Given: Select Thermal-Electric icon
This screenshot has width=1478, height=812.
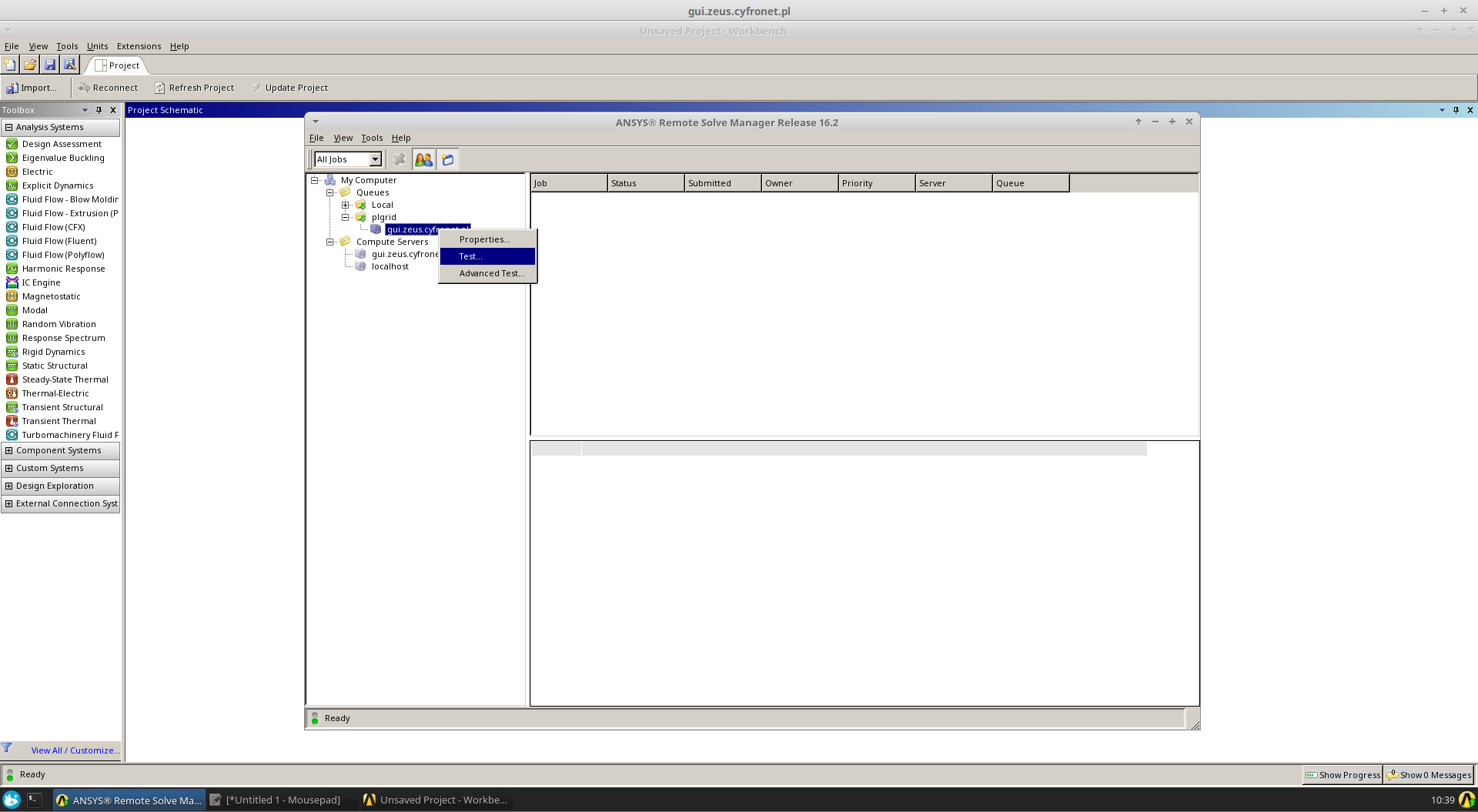Looking at the screenshot, I should 12,393.
